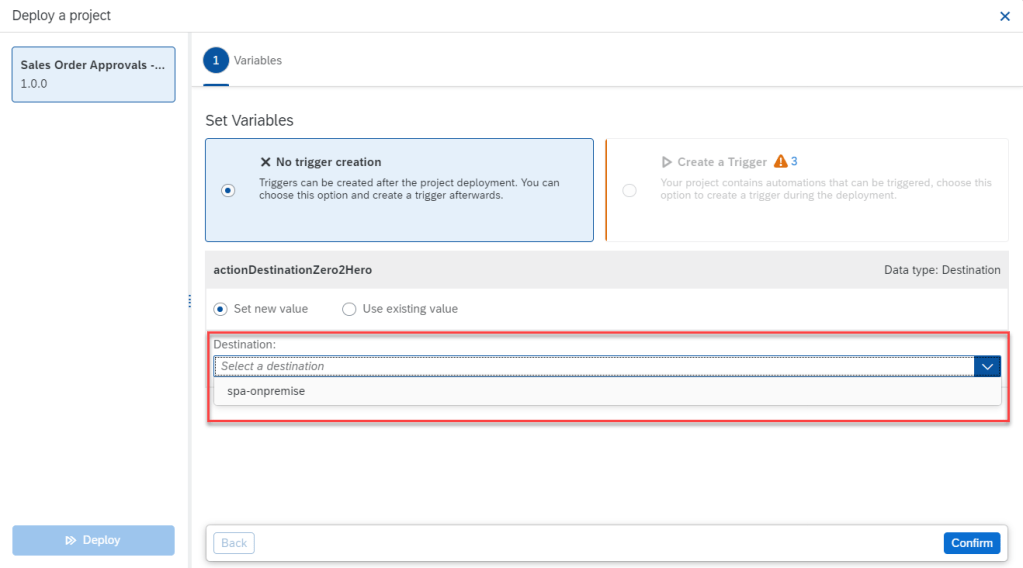Choose the Set new value radio option
This screenshot has width=1023, height=568.
coord(221,309)
